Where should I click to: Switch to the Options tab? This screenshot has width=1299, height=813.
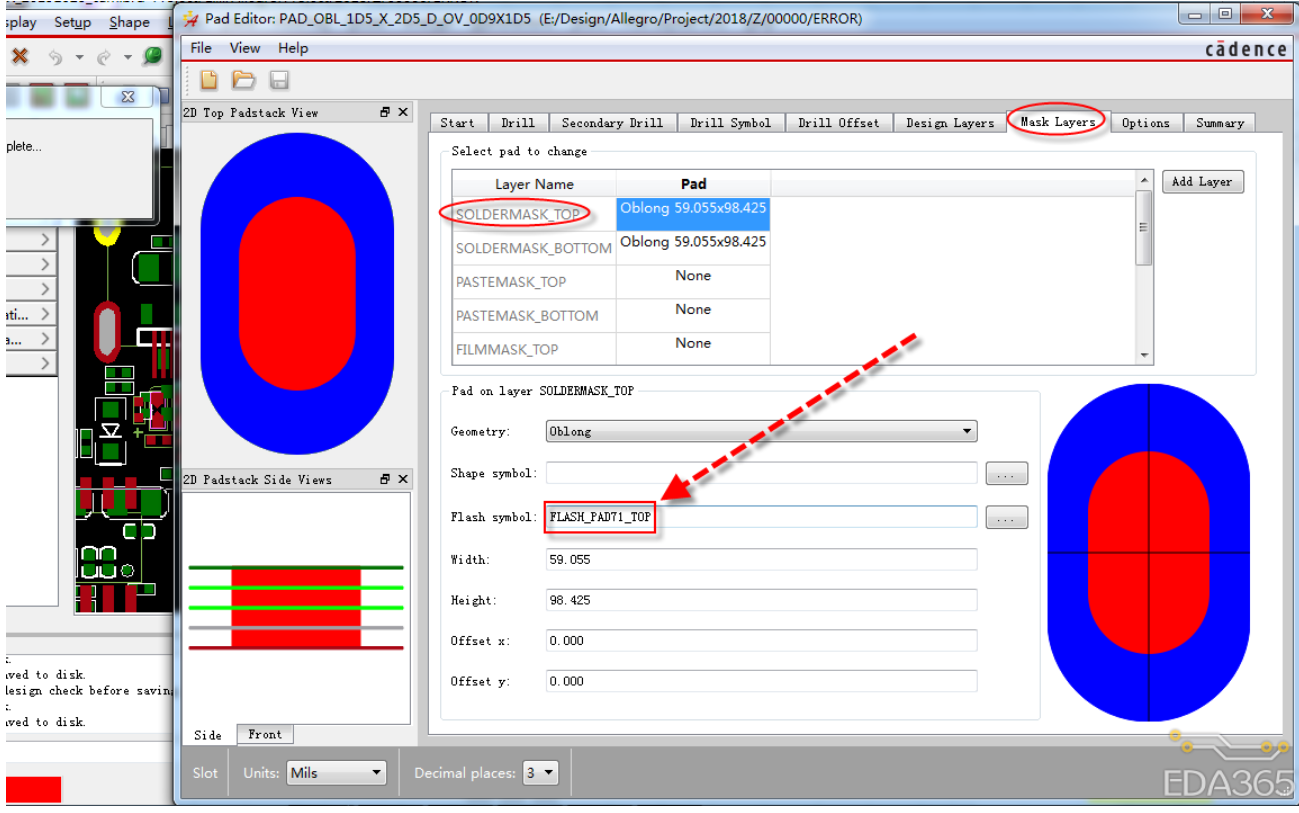coord(1146,123)
